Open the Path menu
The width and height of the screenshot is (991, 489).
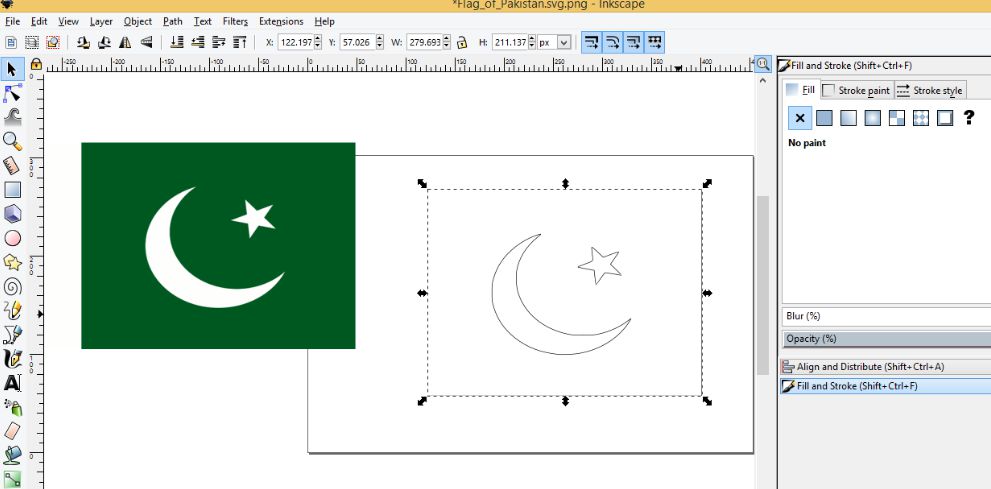pyautogui.click(x=173, y=21)
